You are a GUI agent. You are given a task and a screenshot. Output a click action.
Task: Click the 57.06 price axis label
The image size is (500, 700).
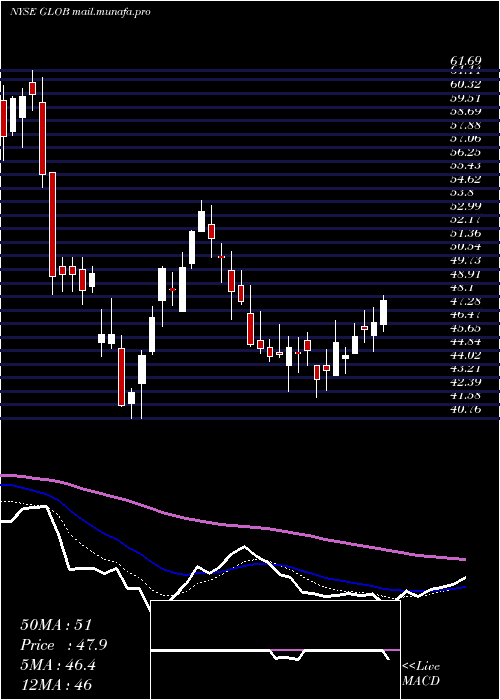pyautogui.click(x=465, y=138)
